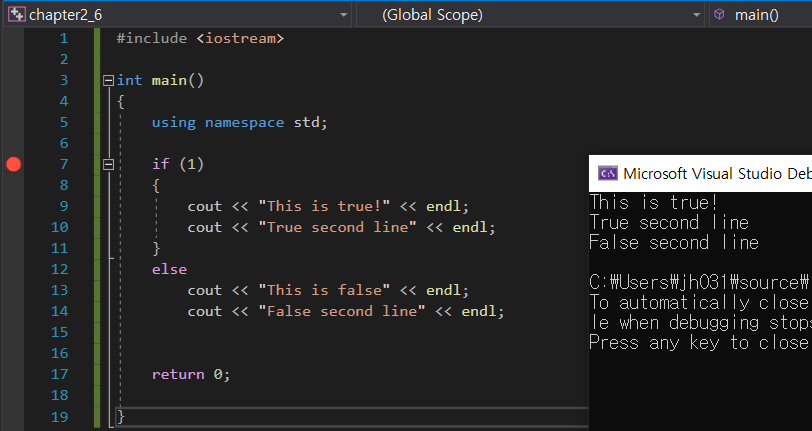Click the closing brace on line 19
Screen dimensions: 812x431
point(121,416)
